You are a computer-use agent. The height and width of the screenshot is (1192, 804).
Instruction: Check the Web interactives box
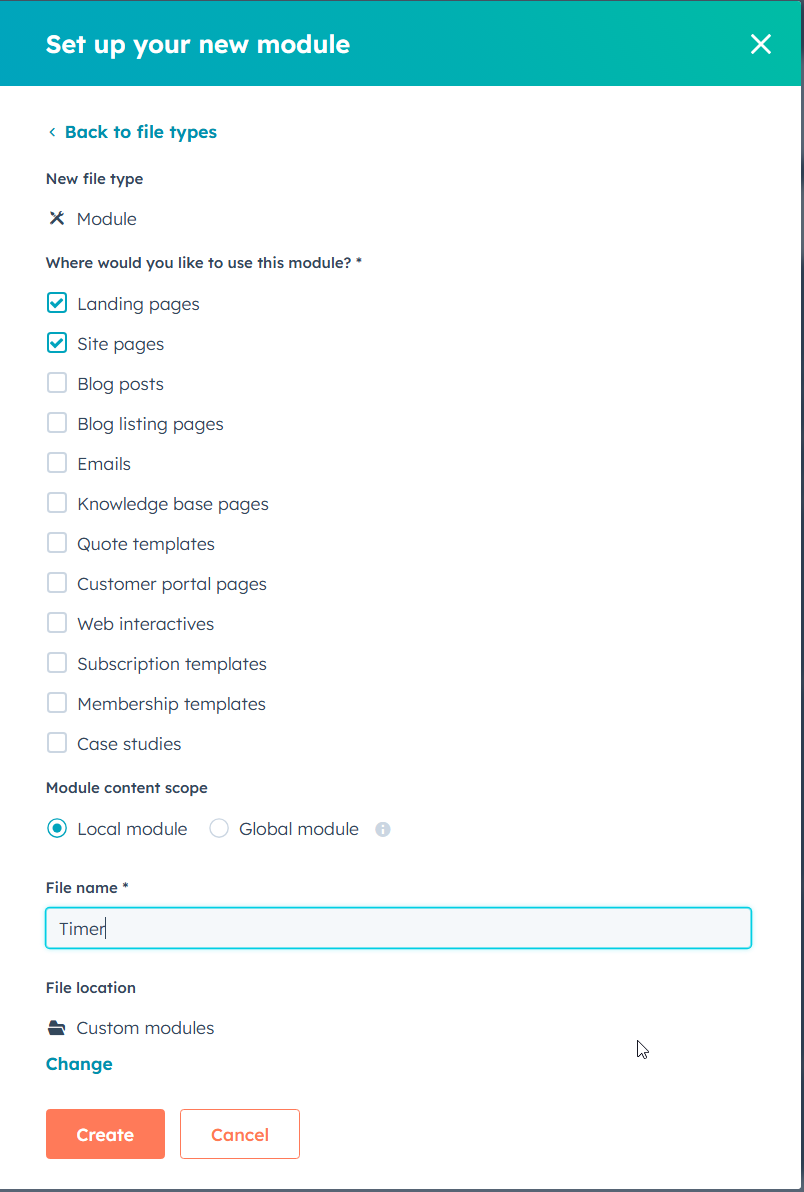click(x=57, y=623)
